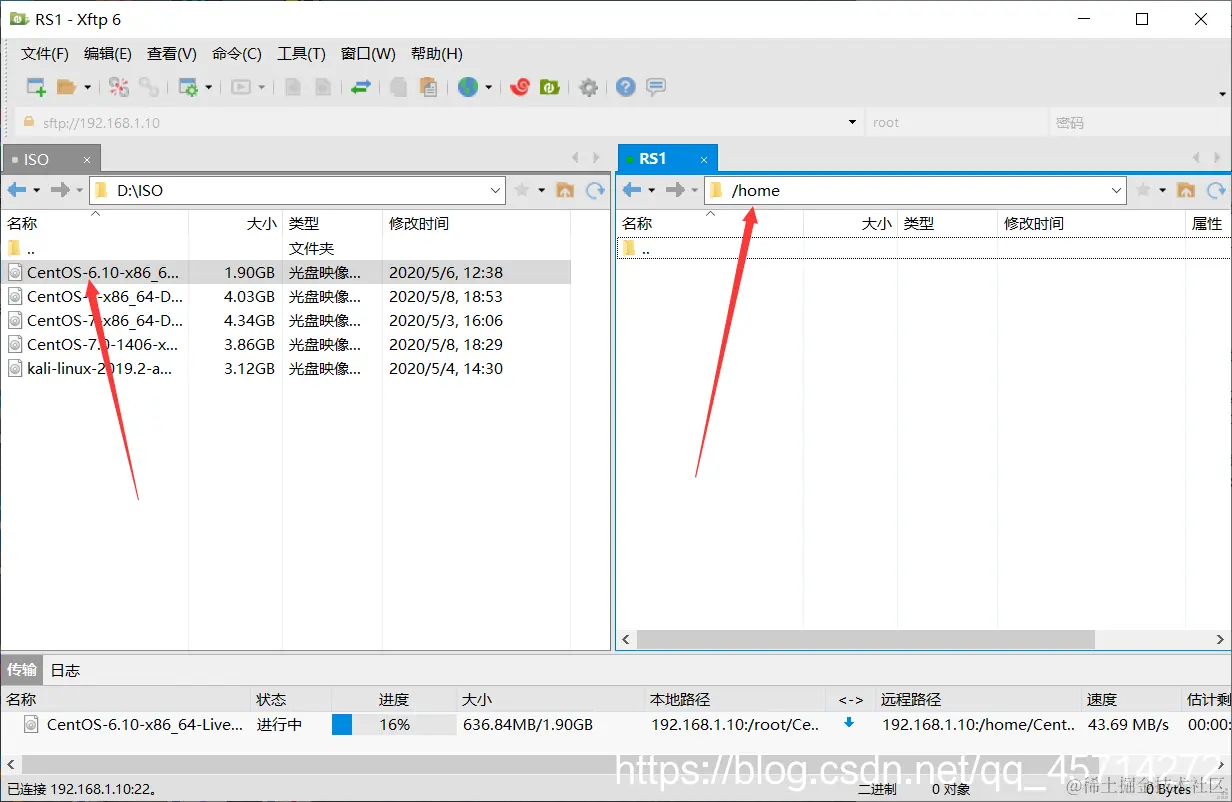Open the 窗口(W) menu
The image size is (1232, 802).
click(368, 54)
